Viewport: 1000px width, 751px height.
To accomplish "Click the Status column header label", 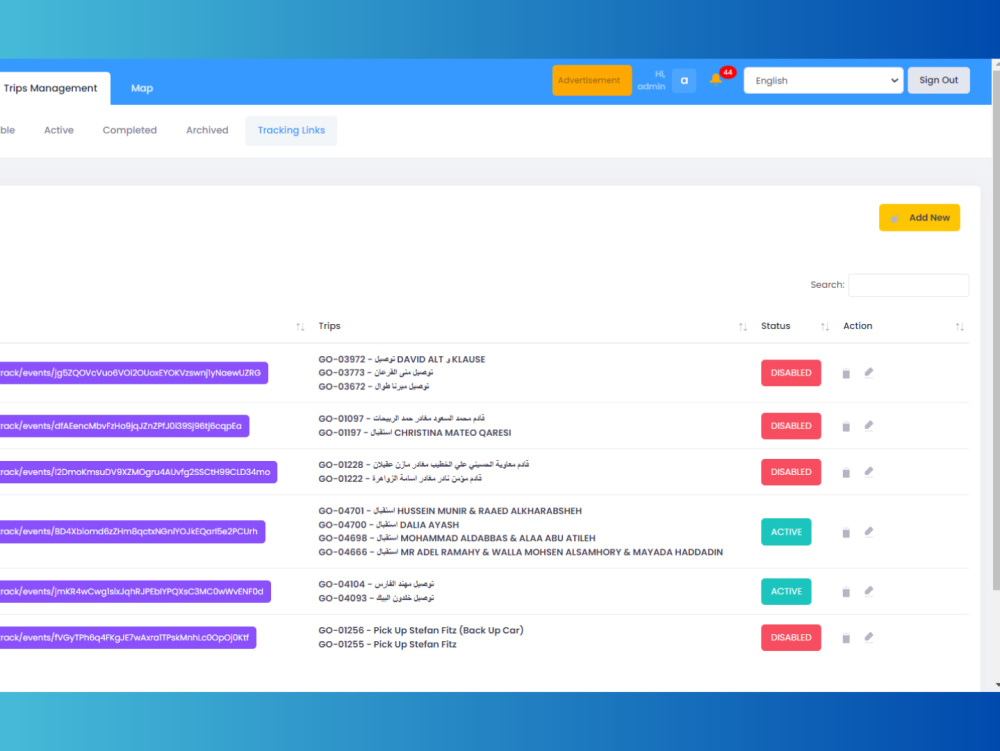I will point(776,326).
